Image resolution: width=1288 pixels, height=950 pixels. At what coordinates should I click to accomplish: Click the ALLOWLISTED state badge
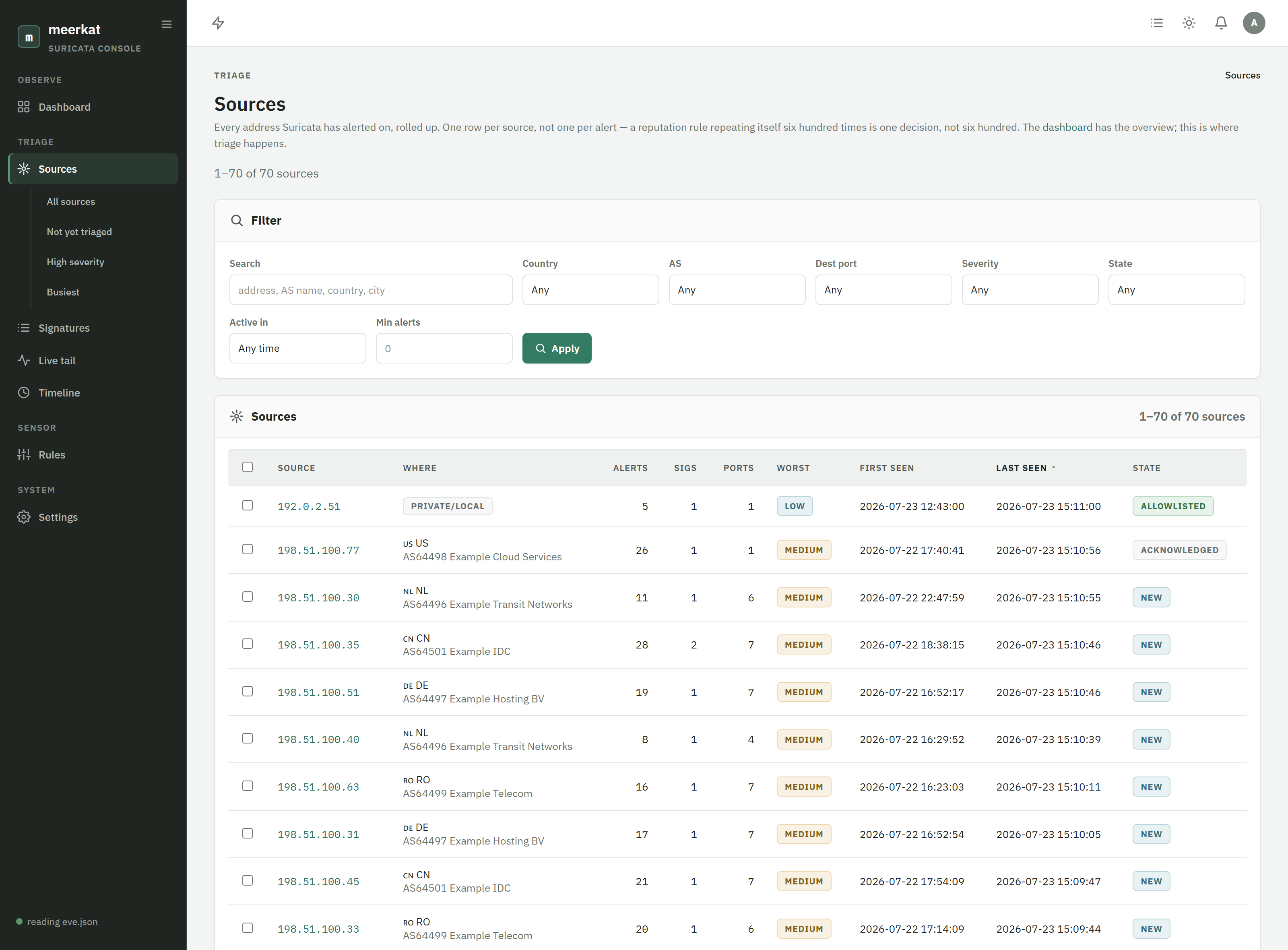click(x=1173, y=506)
